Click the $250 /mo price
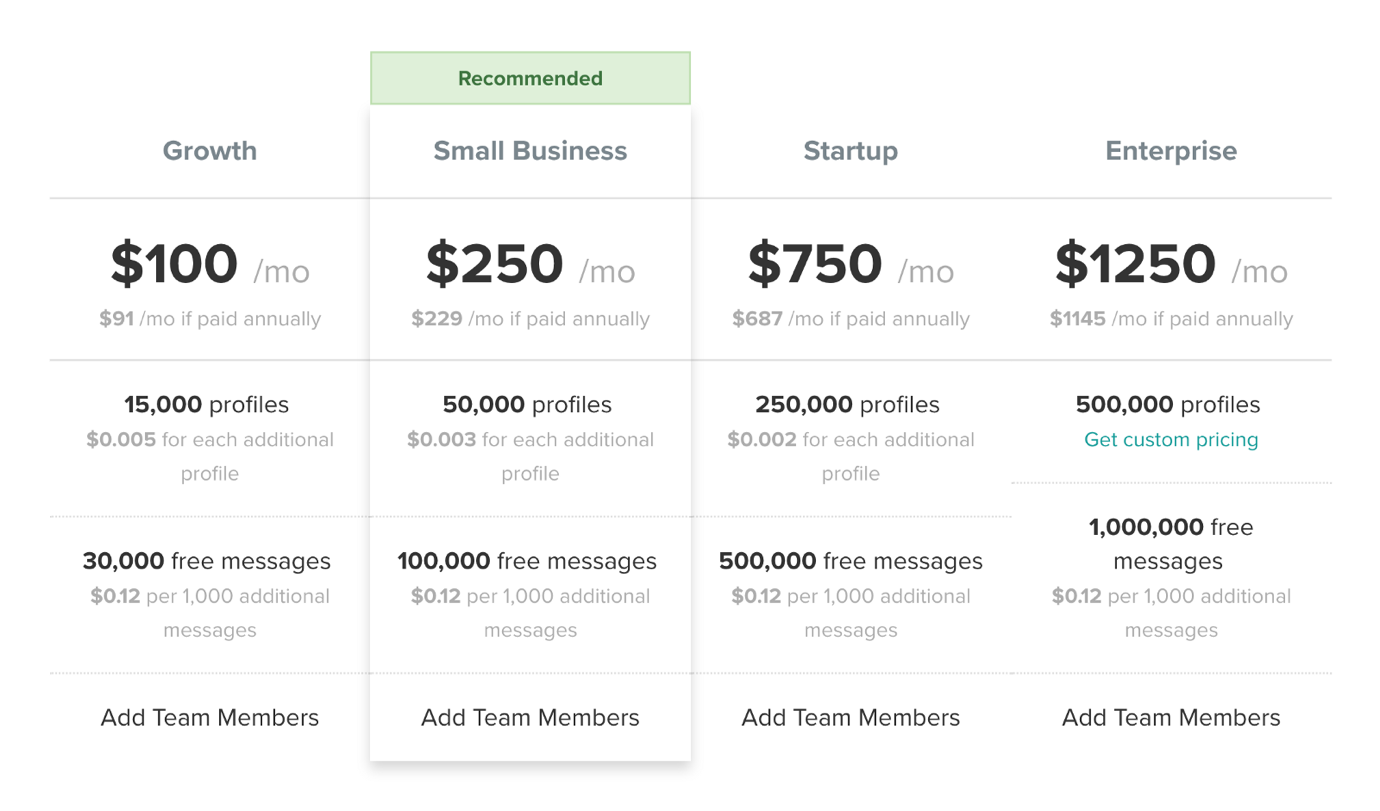Viewport: 1380px width, 811px height. pos(530,265)
